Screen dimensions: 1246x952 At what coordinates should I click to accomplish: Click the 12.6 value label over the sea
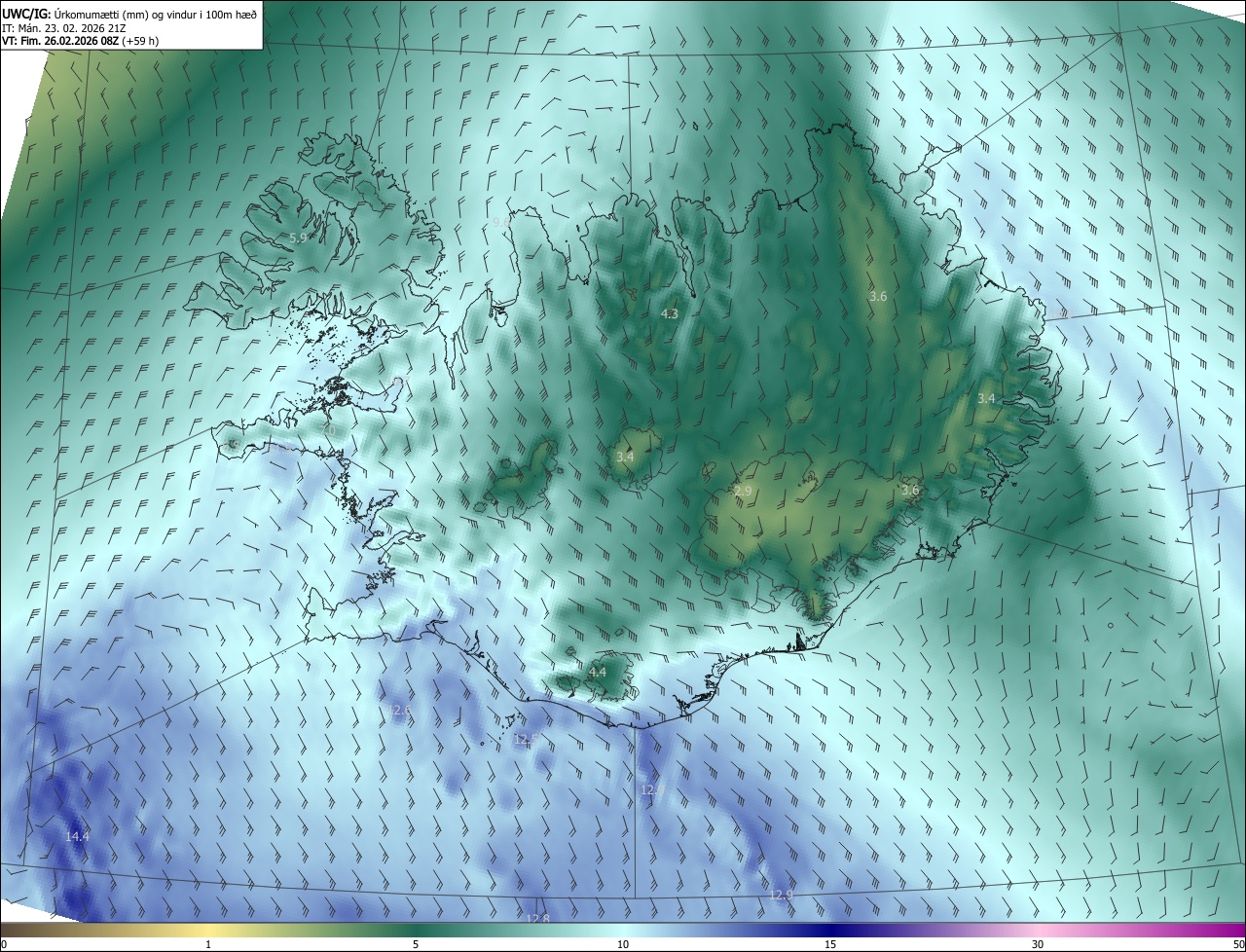400,711
